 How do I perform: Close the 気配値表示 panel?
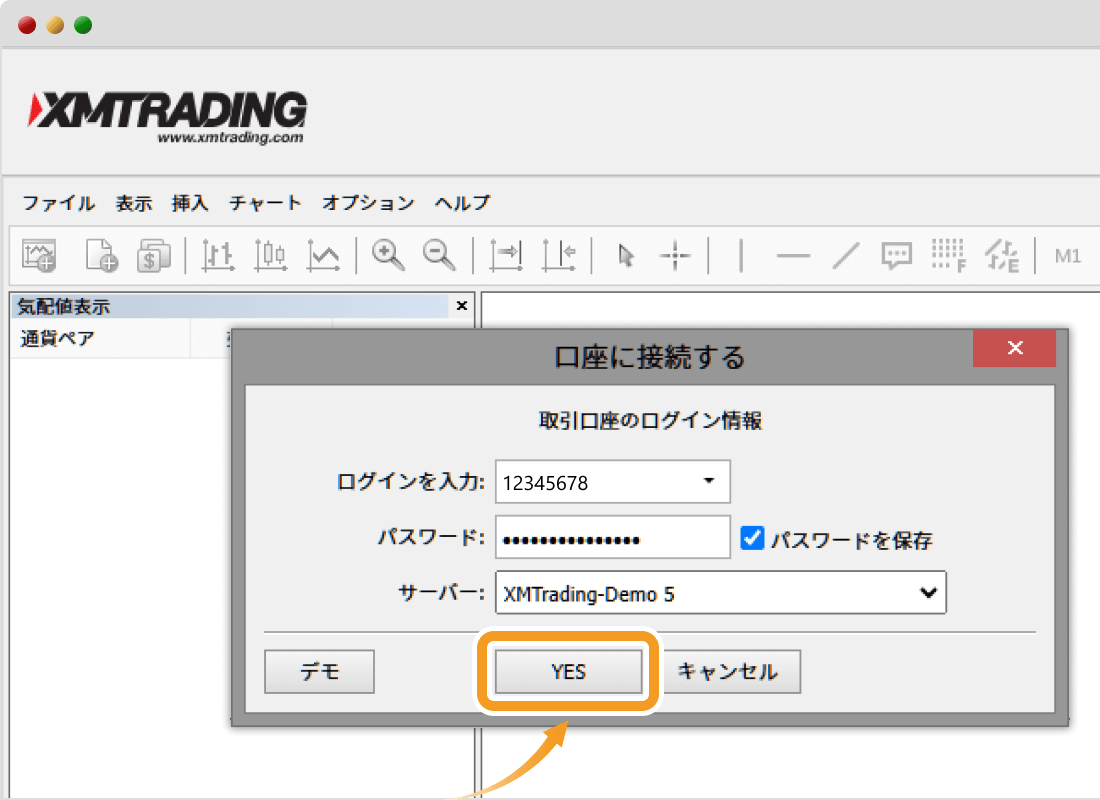point(462,305)
